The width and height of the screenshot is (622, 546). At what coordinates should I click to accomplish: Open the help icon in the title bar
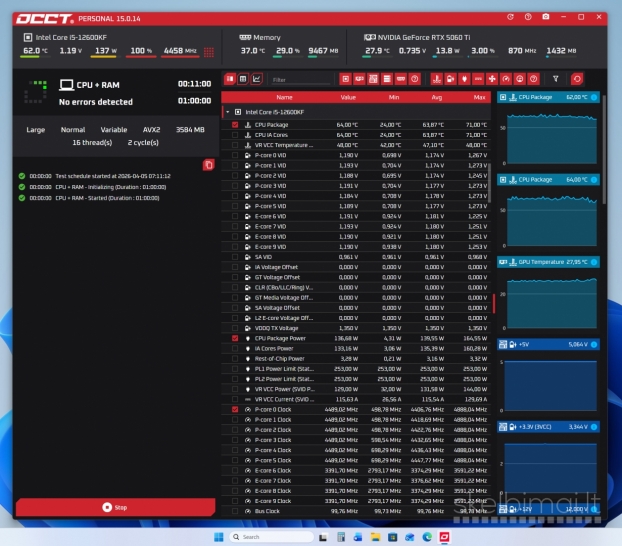pyautogui.click(x=528, y=17)
